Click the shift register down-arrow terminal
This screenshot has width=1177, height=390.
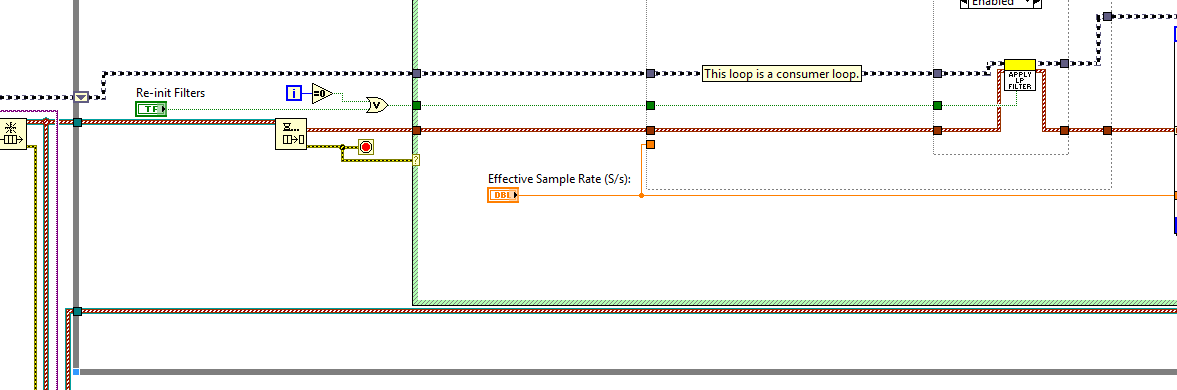coord(82,97)
